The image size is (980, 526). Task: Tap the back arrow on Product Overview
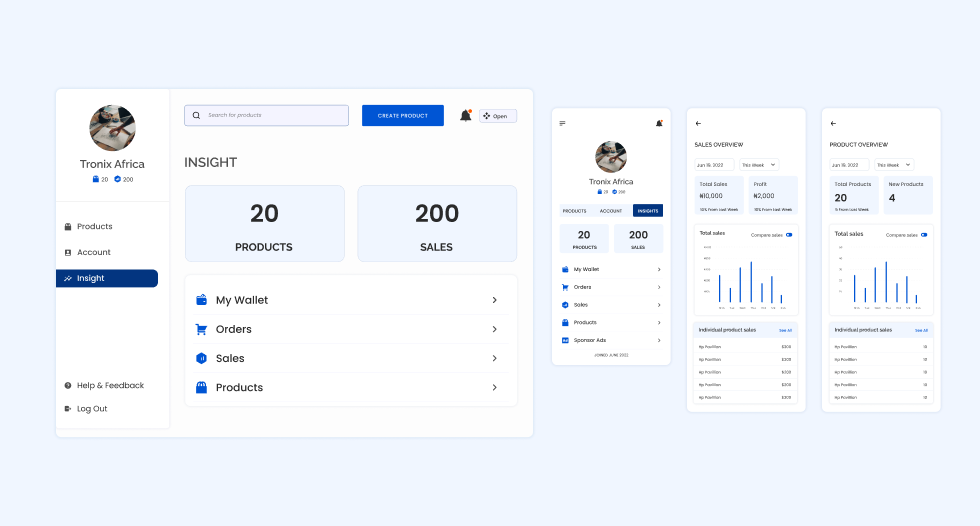click(833, 123)
